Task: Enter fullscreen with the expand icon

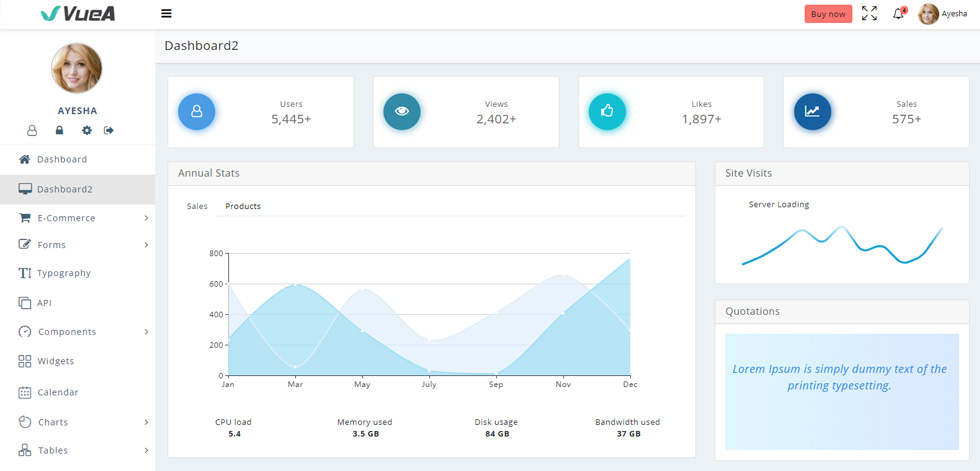Action: (869, 13)
